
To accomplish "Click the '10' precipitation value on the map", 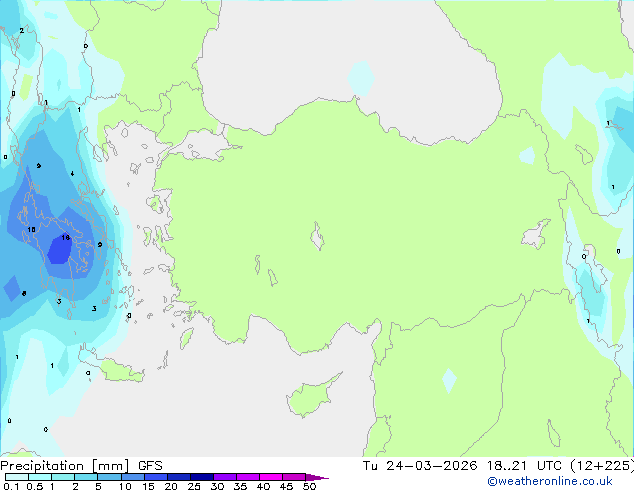I will point(31,230).
